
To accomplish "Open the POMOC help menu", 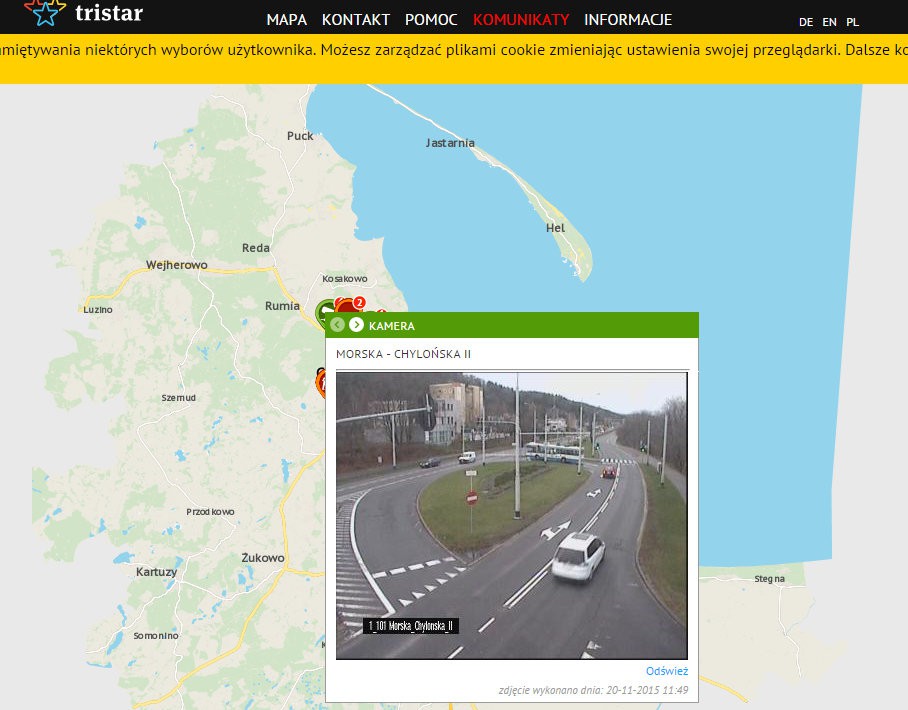I will pyautogui.click(x=431, y=20).
